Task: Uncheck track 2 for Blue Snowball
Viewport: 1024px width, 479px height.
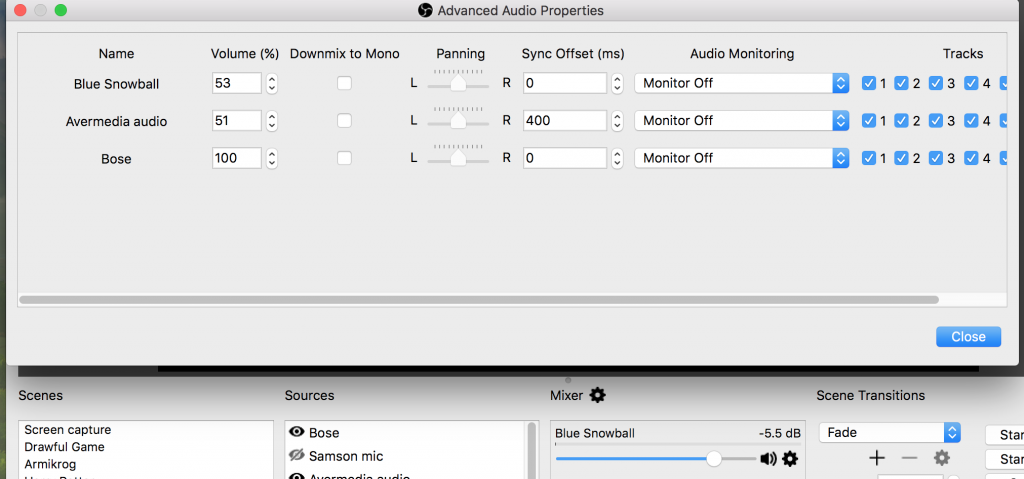Action: pos(902,83)
